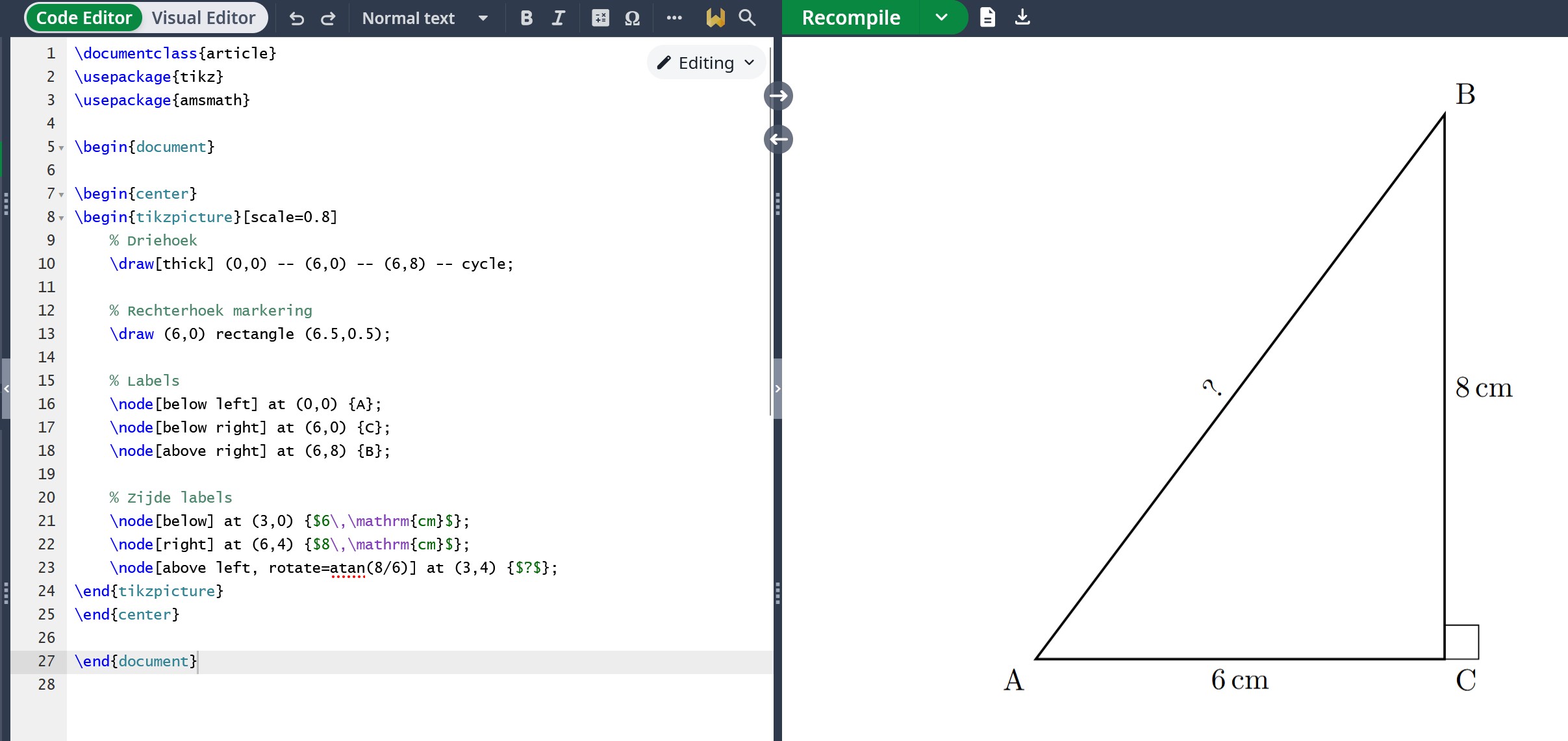The image size is (1568, 741).
Task: Click the PDF panel expand chevron on the divider
Action: click(778, 388)
